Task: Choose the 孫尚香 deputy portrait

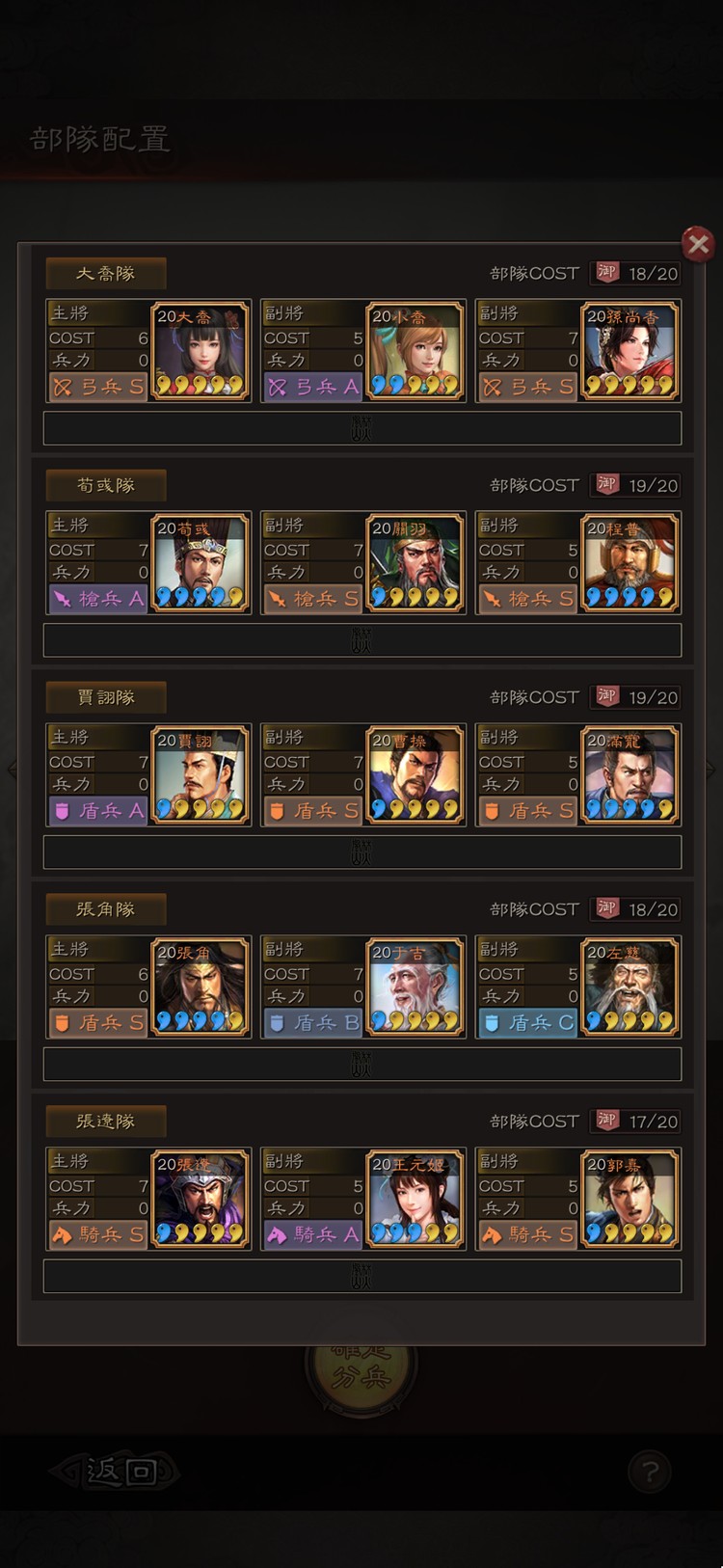Action: click(630, 351)
